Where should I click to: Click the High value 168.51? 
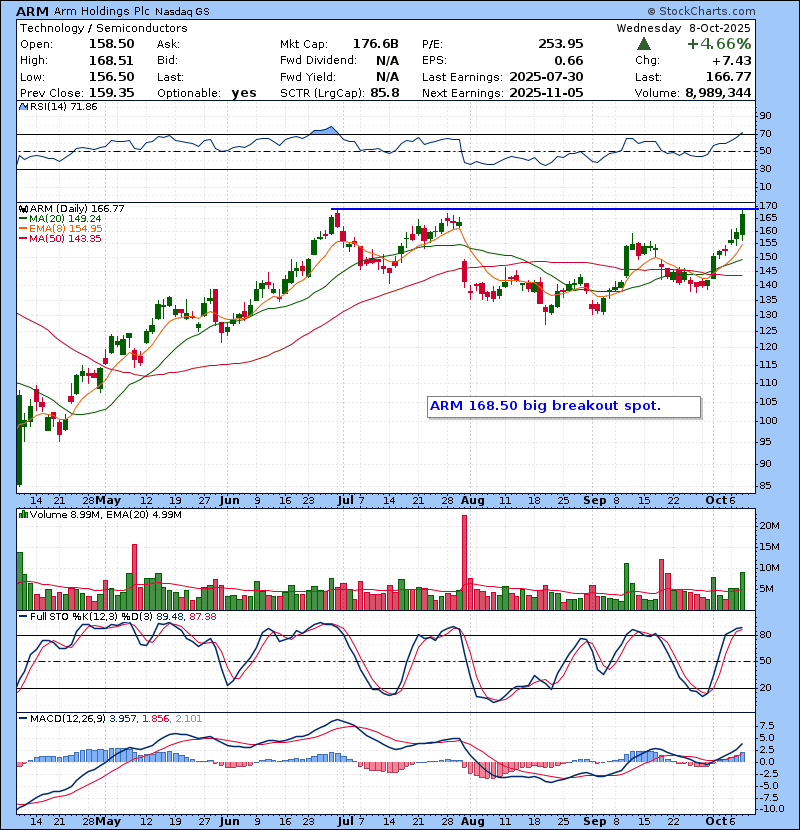coord(111,60)
